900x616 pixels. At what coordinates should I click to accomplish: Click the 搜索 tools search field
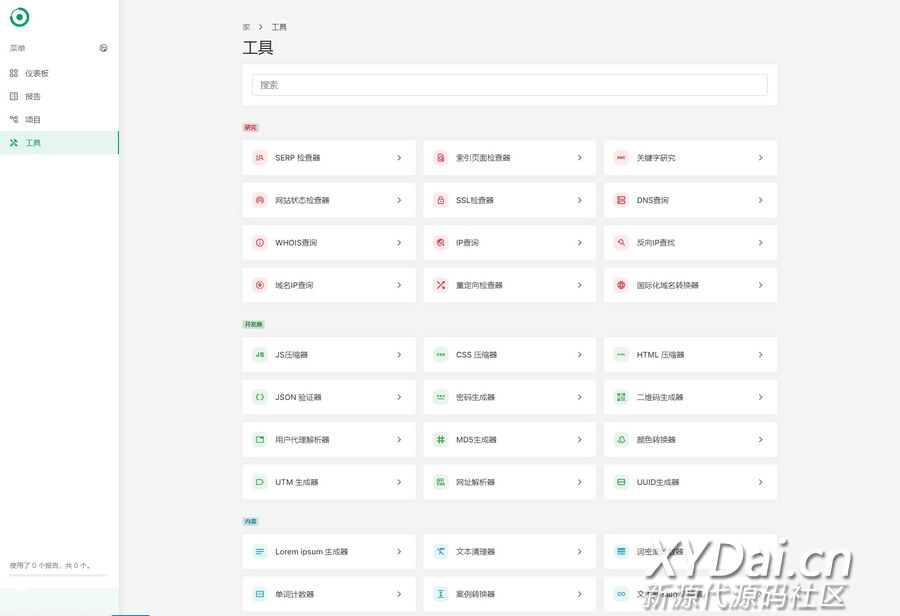[x=509, y=85]
